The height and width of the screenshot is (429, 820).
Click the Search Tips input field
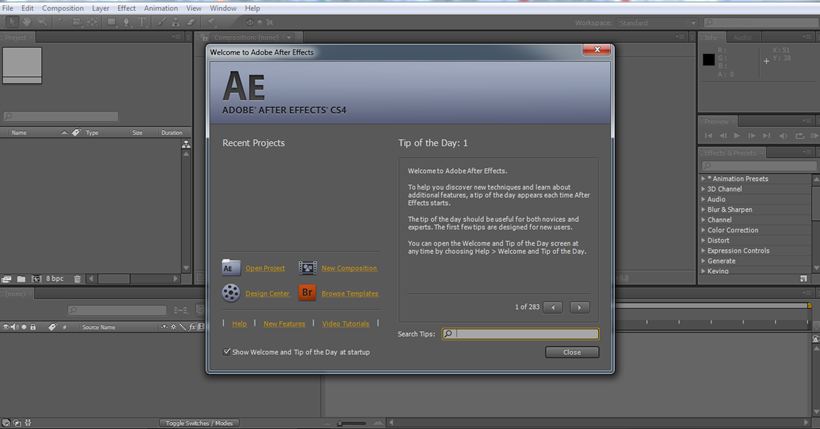[x=520, y=334]
